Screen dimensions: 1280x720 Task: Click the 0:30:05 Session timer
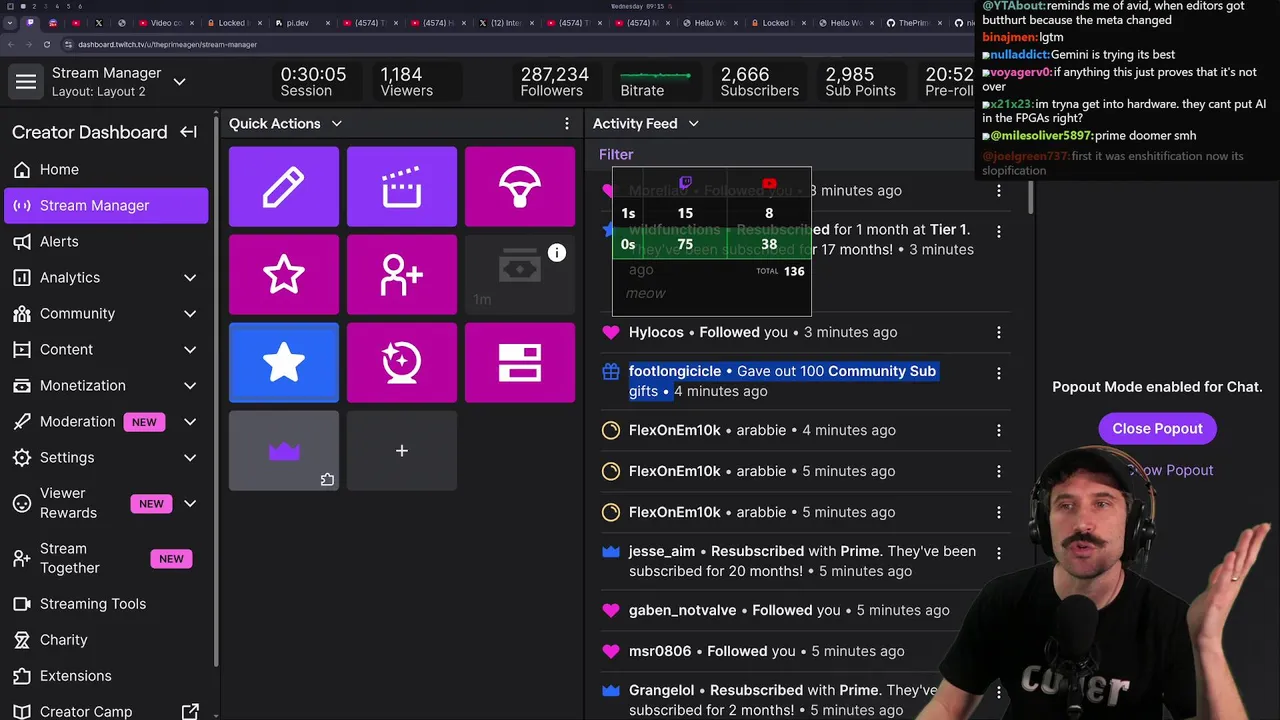313,82
